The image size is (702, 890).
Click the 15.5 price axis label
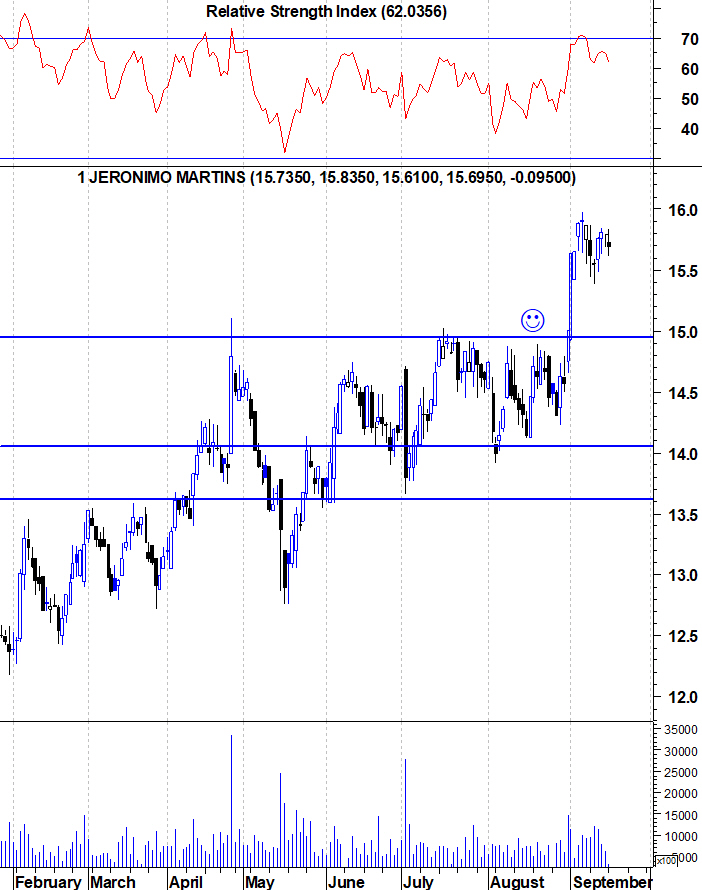tap(683, 271)
